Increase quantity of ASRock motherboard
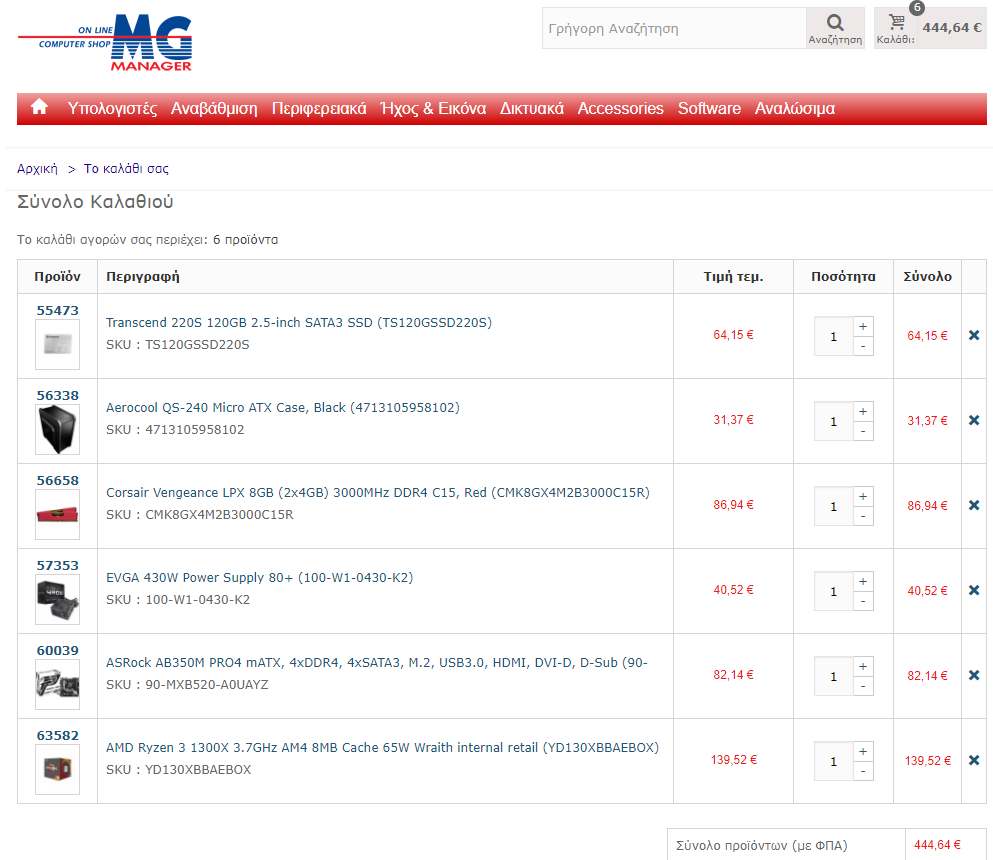 863,666
